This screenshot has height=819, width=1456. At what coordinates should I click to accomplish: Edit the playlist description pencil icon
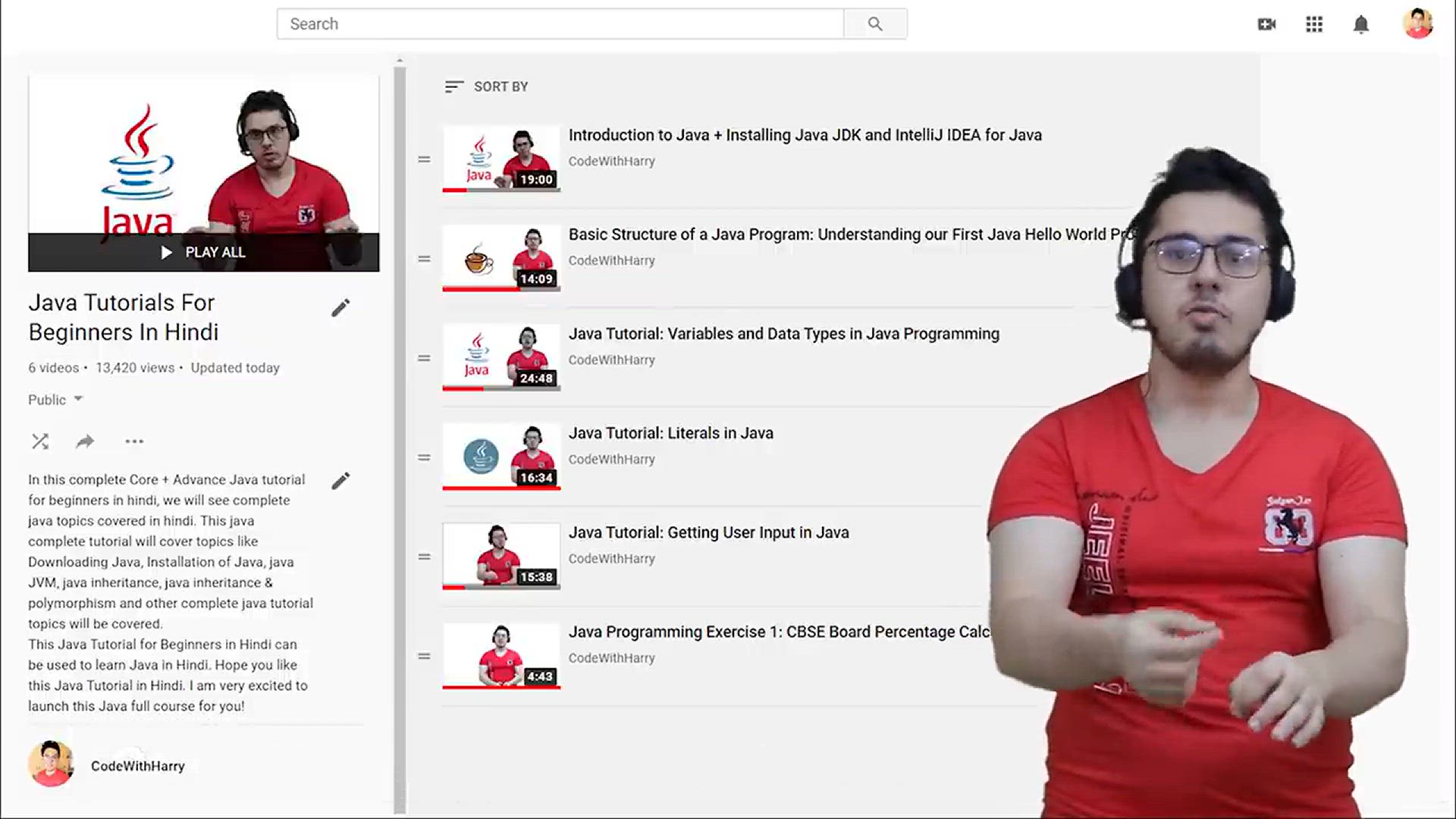340,481
